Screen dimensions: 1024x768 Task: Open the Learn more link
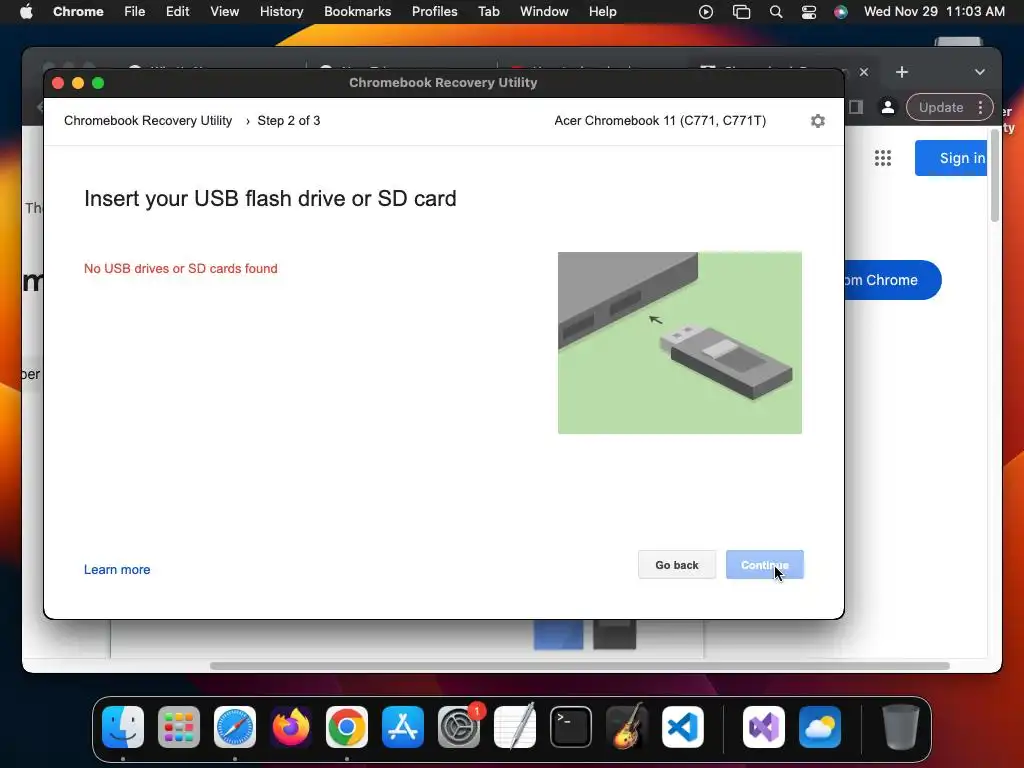117,569
